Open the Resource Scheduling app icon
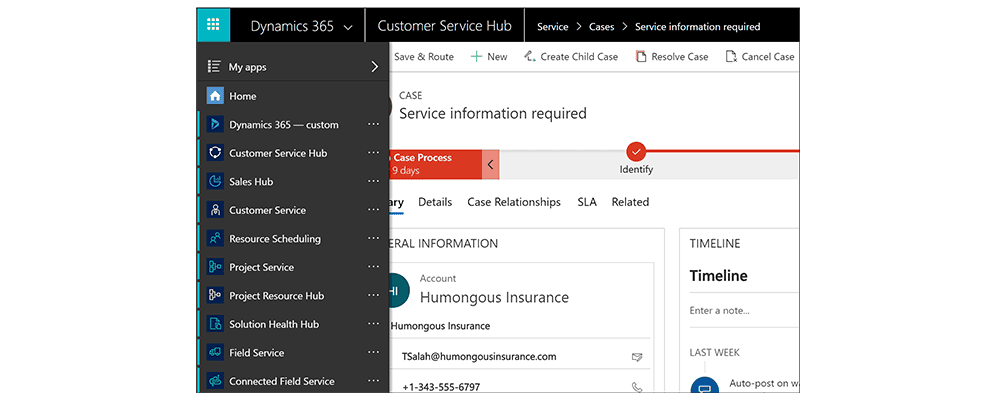This screenshot has height=400, width=1000. 215,239
